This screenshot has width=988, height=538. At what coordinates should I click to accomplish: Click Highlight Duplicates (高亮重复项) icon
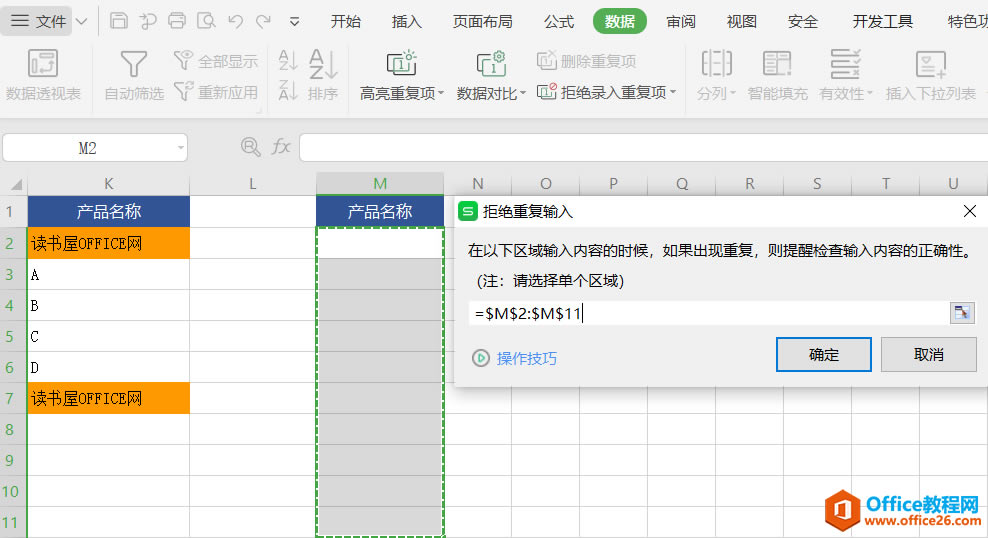(401, 64)
